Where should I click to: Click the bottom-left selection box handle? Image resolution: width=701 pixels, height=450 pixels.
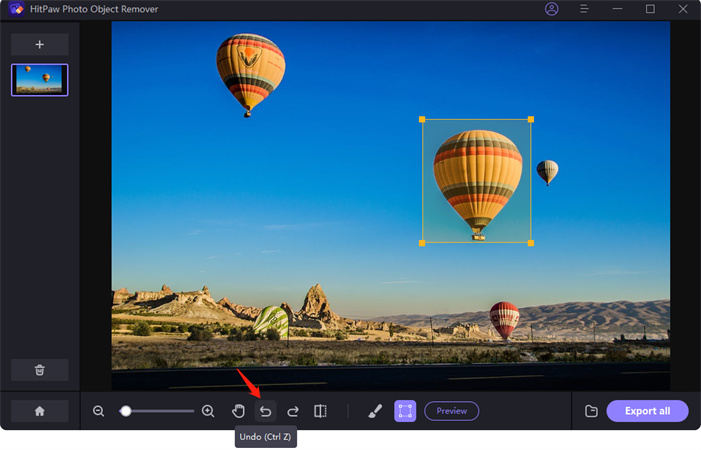tap(422, 243)
